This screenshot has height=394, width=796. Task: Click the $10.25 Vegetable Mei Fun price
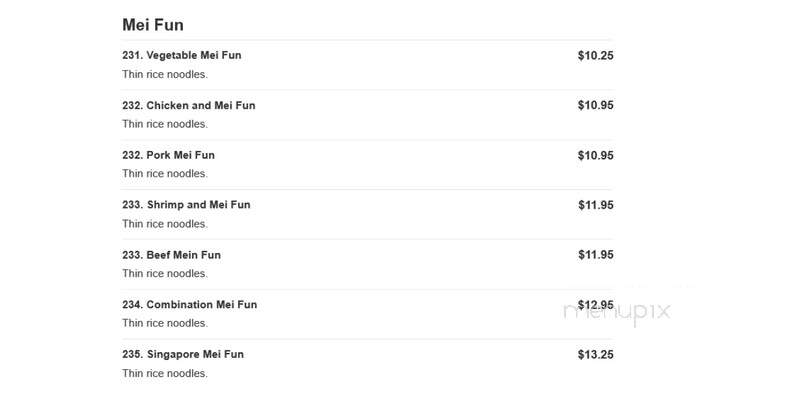(595, 56)
